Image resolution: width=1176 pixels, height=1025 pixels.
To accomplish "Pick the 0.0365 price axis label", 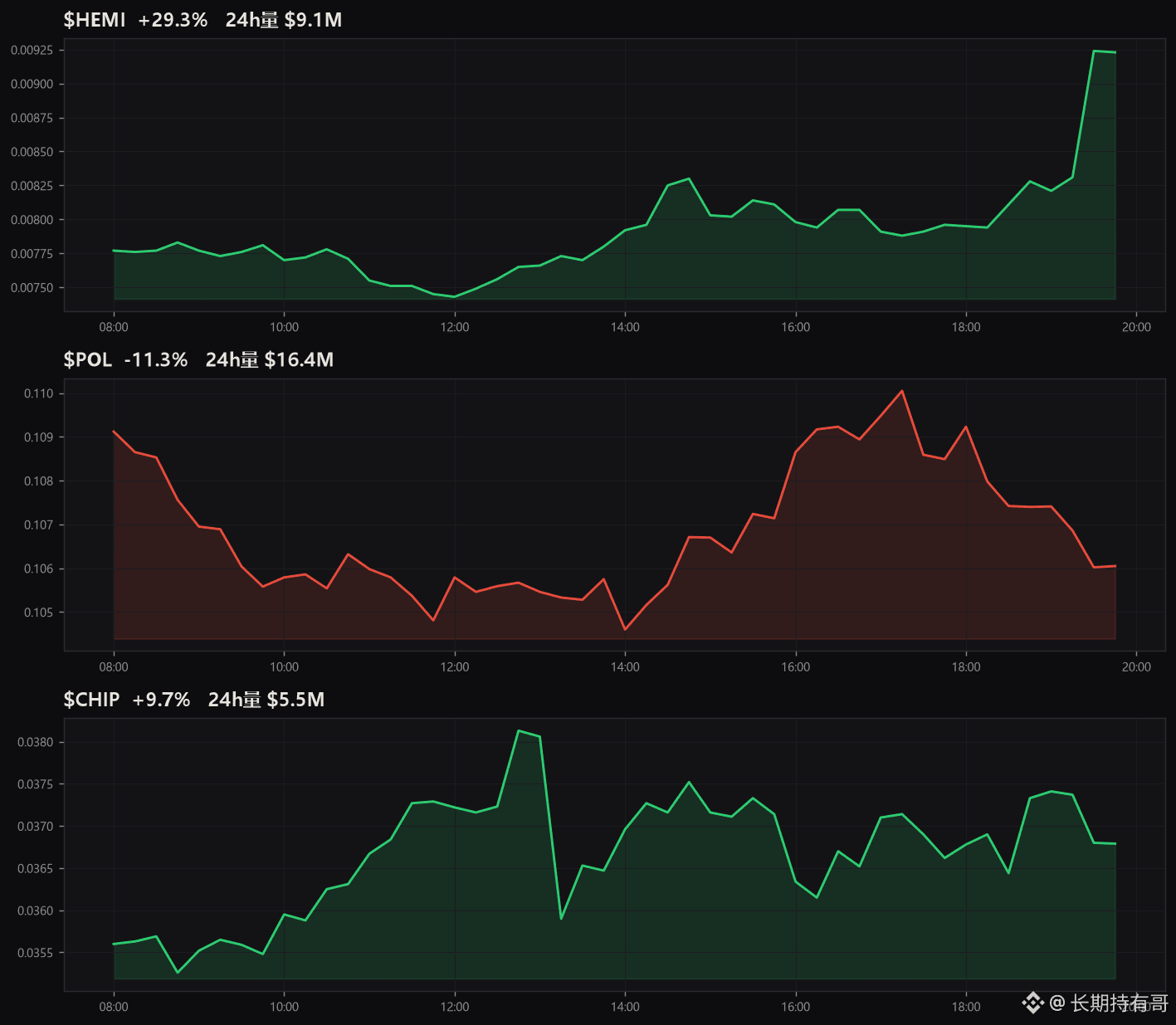I will pyautogui.click(x=35, y=869).
